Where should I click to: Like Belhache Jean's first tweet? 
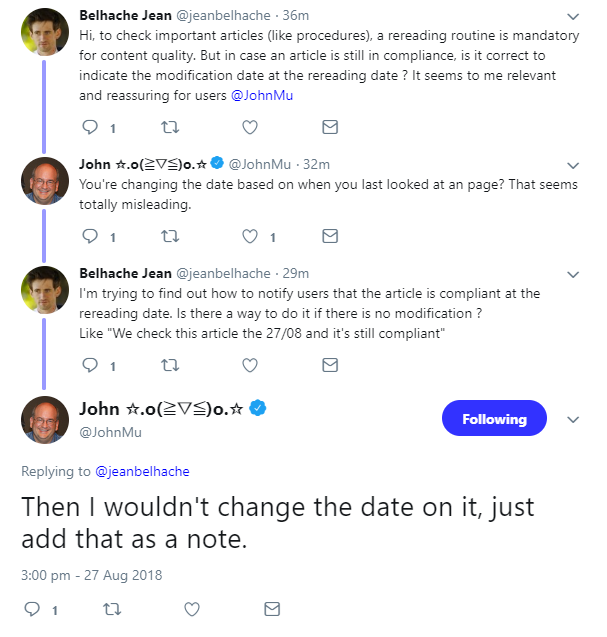250,127
